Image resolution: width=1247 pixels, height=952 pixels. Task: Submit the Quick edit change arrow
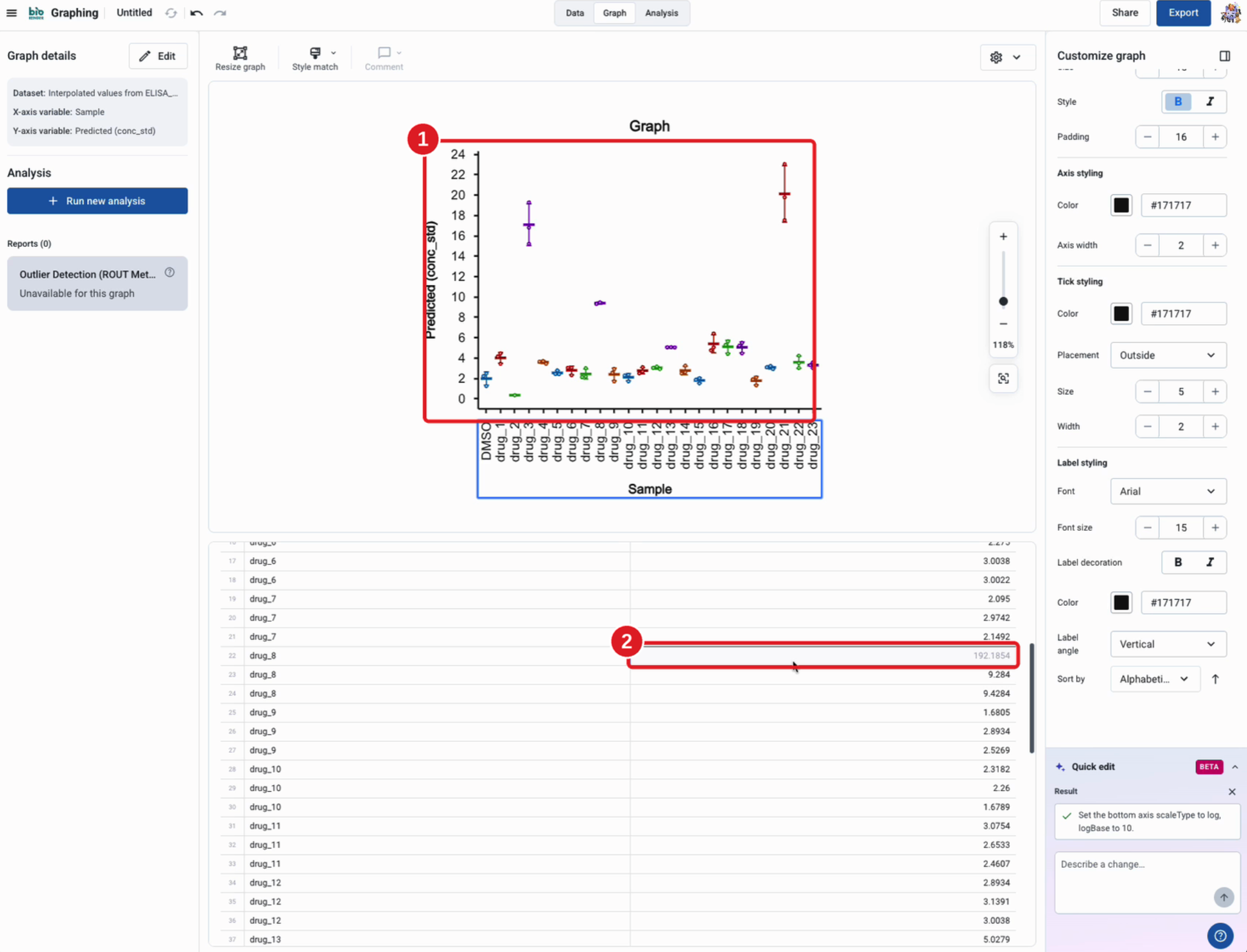click(x=1223, y=897)
